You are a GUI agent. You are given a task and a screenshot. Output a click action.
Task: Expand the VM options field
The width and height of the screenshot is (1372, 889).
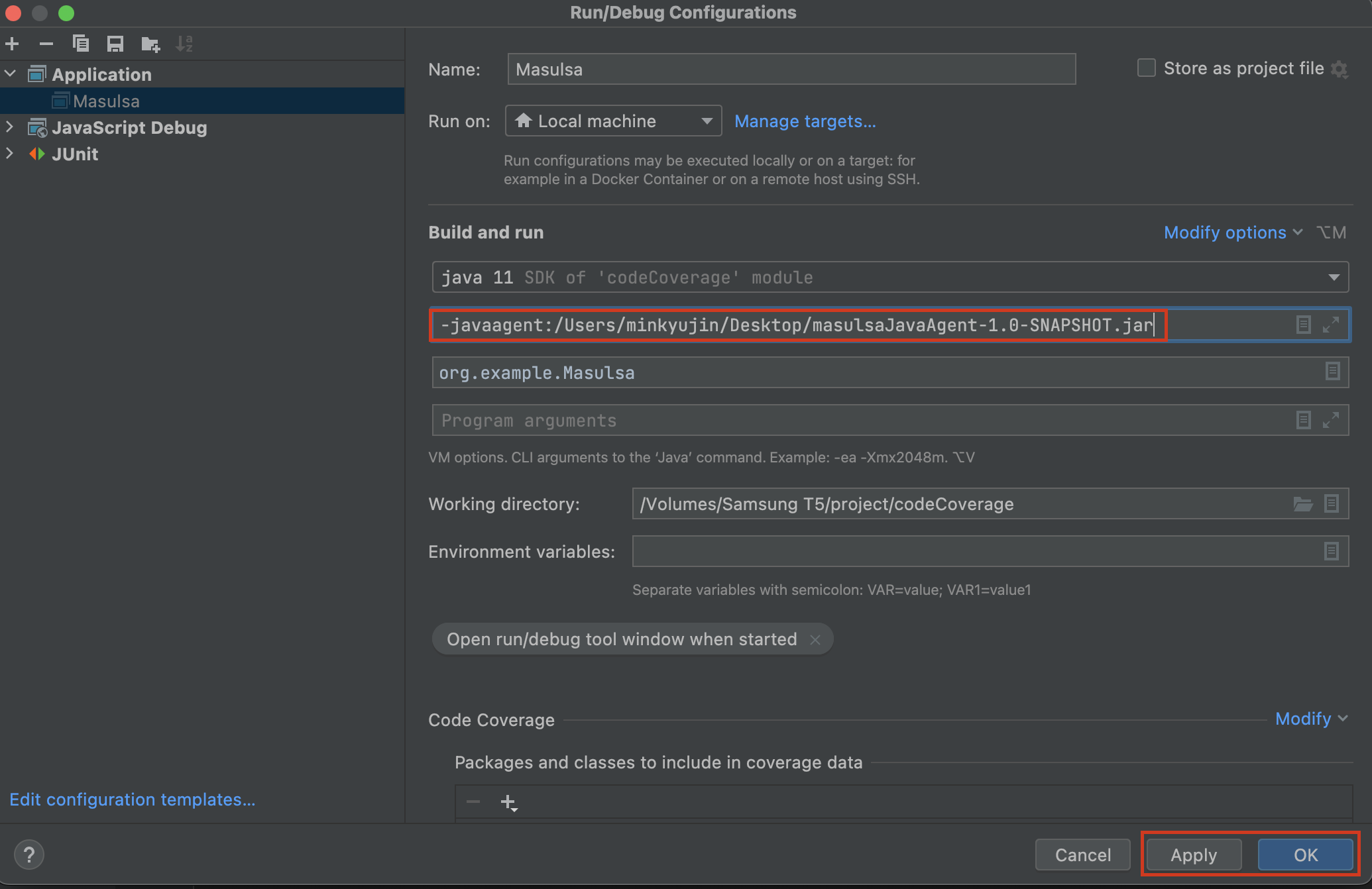[x=1330, y=325]
